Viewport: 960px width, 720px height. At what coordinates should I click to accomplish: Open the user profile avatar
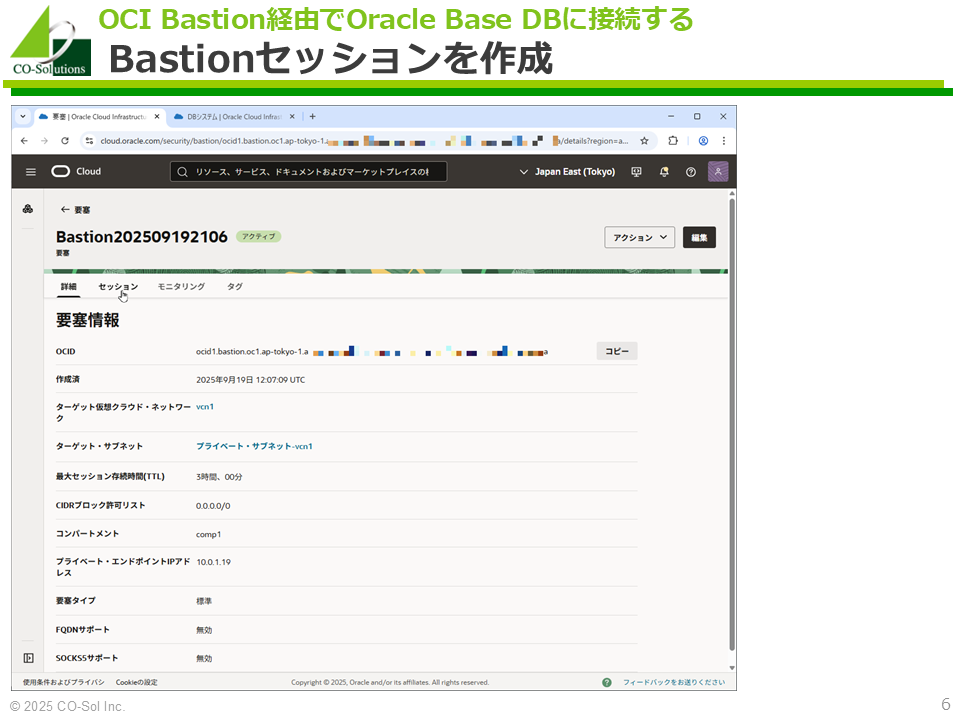coord(718,171)
